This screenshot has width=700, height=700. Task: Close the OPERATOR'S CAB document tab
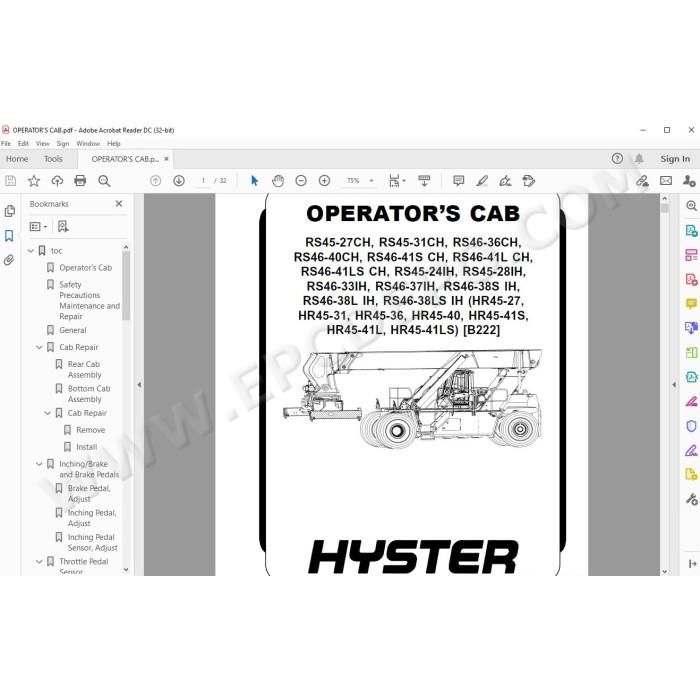tap(167, 158)
